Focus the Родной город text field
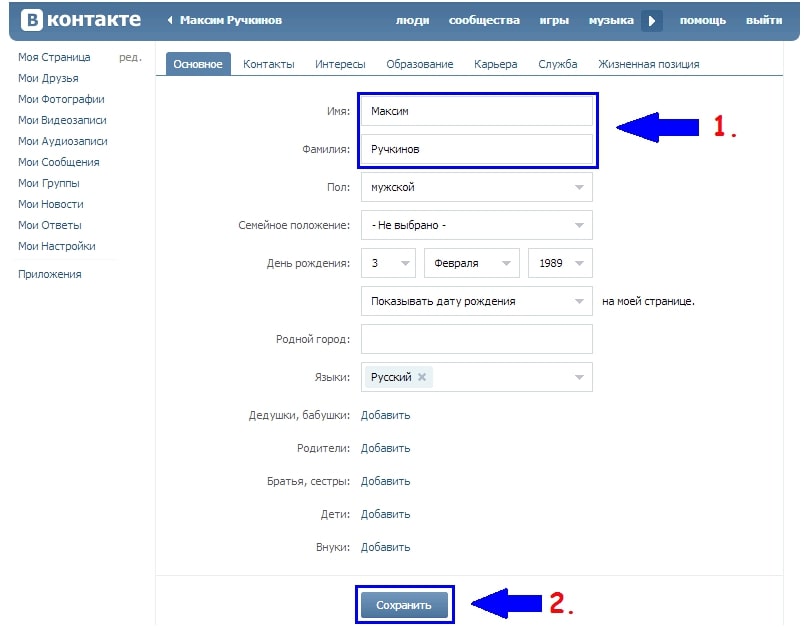The width and height of the screenshot is (807, 627). coord(476,339)
